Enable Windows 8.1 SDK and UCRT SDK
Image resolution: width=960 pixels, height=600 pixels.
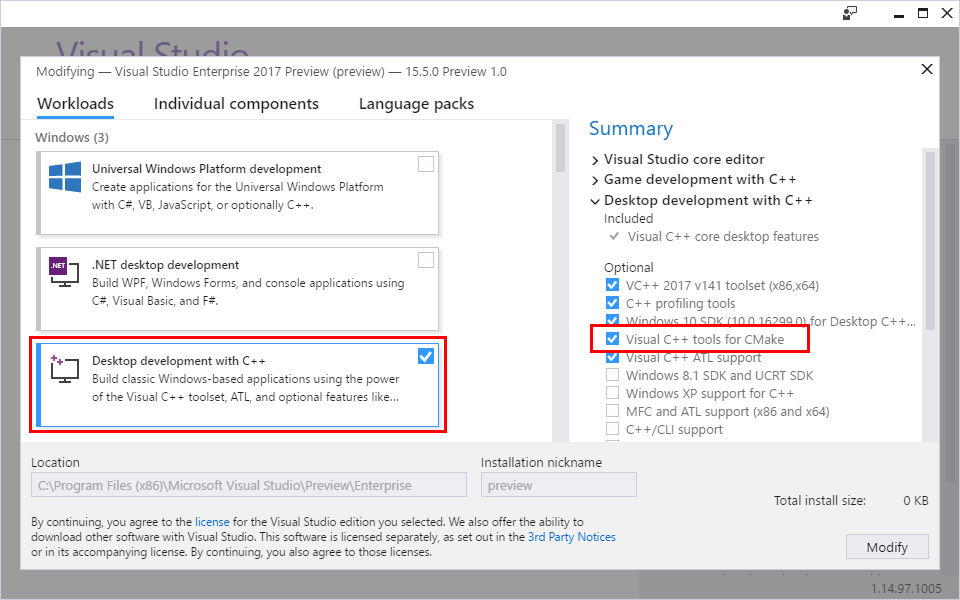[x=612, y=375]
